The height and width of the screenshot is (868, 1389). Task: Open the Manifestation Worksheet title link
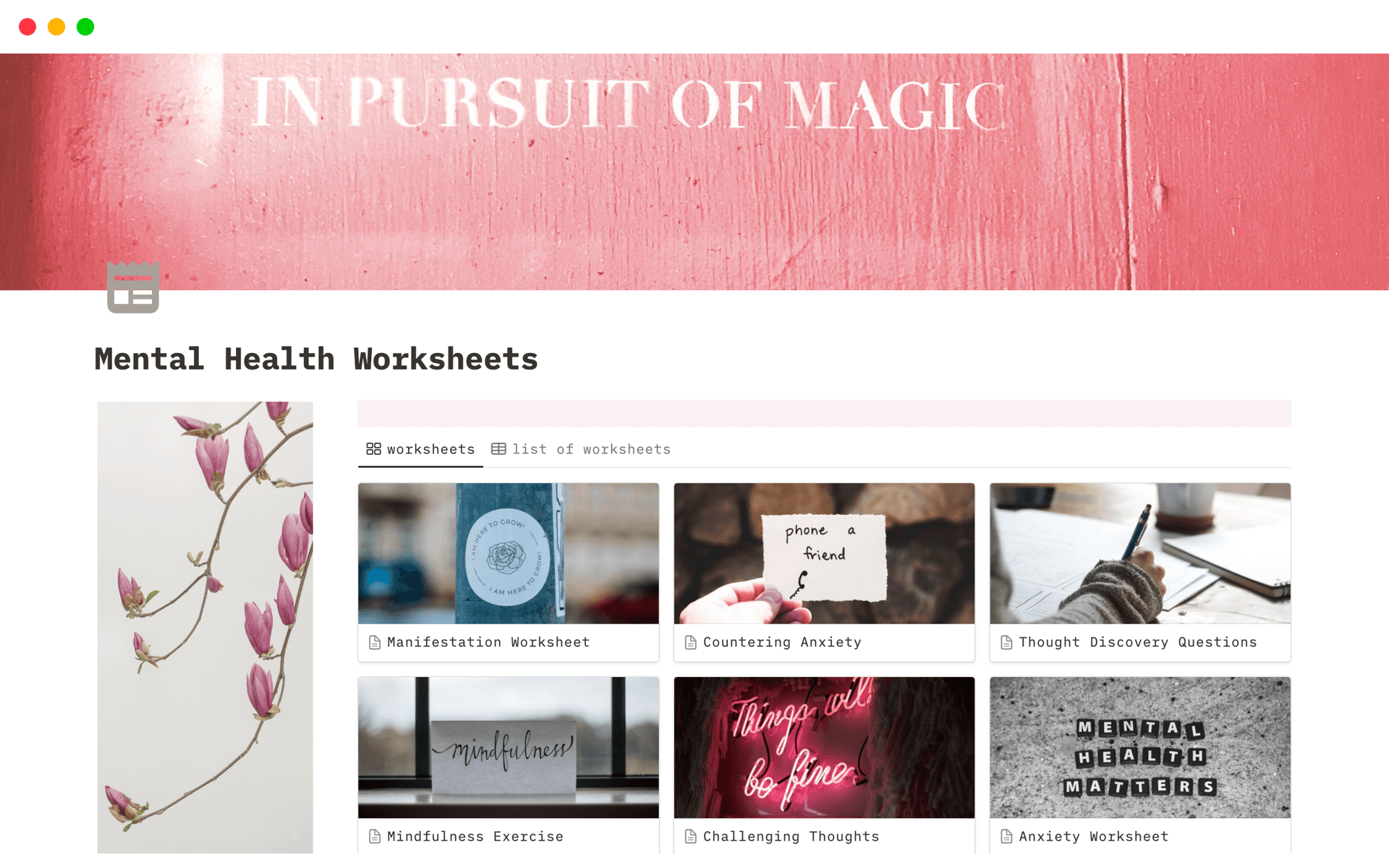[488, 642]
